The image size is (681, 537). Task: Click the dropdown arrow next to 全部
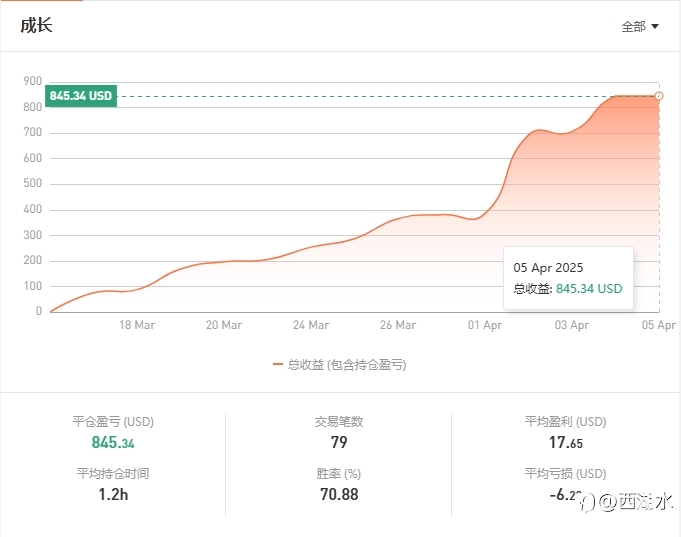pos(655,27)
